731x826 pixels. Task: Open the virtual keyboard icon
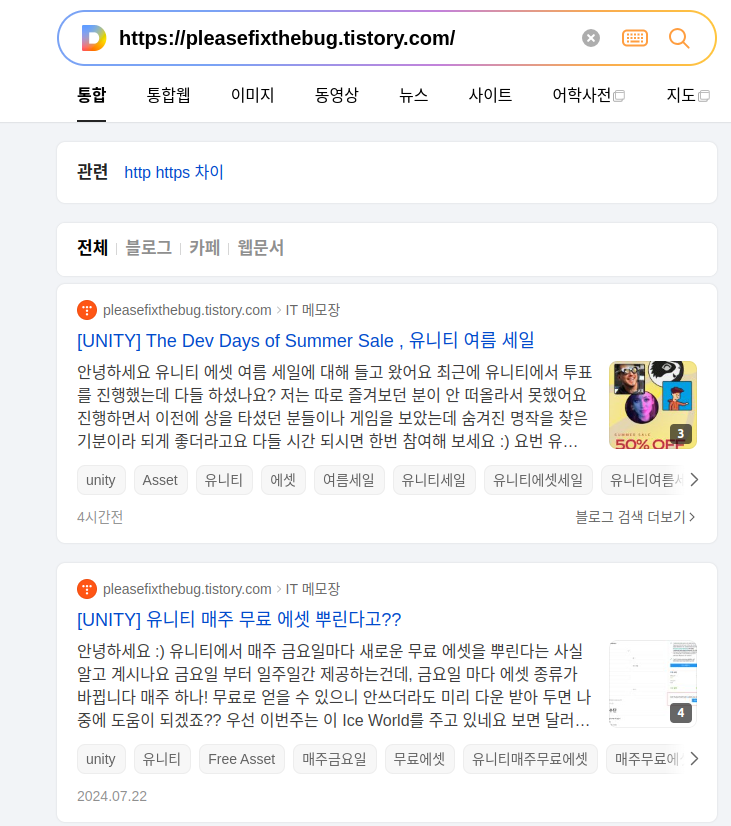[x=635, y=38]
